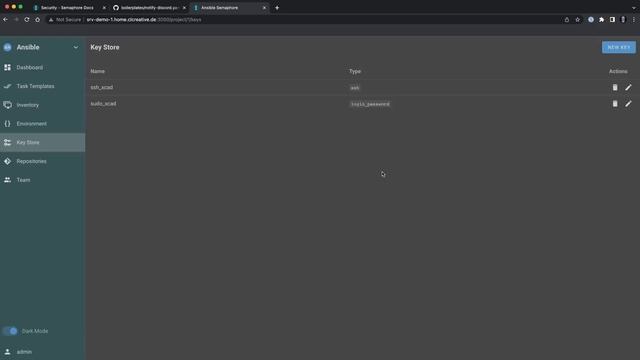The width and height of the screenshot is (640, 360).
Task: Toggle the browser side panel icon
Action: pos(612,20)
